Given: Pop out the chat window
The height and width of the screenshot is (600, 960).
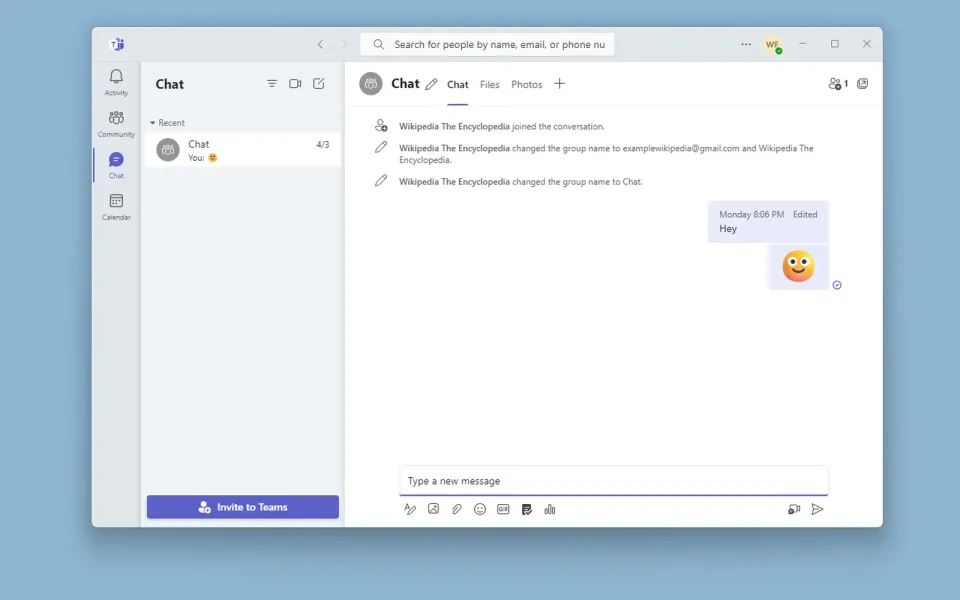Looking at the screenshot, I should (x=862, y=84).
